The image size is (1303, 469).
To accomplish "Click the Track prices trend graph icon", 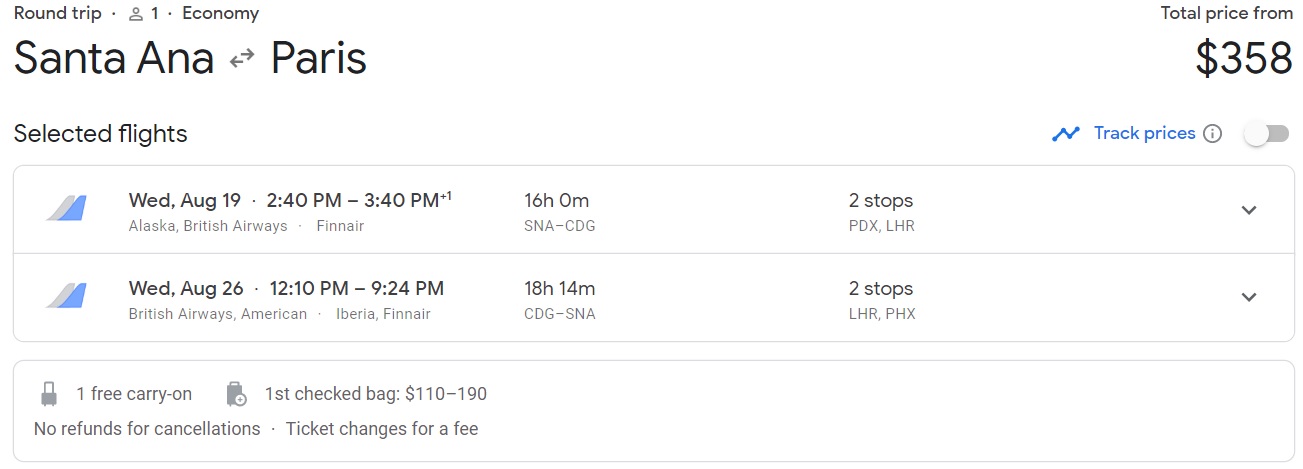I will [1066, 134].
